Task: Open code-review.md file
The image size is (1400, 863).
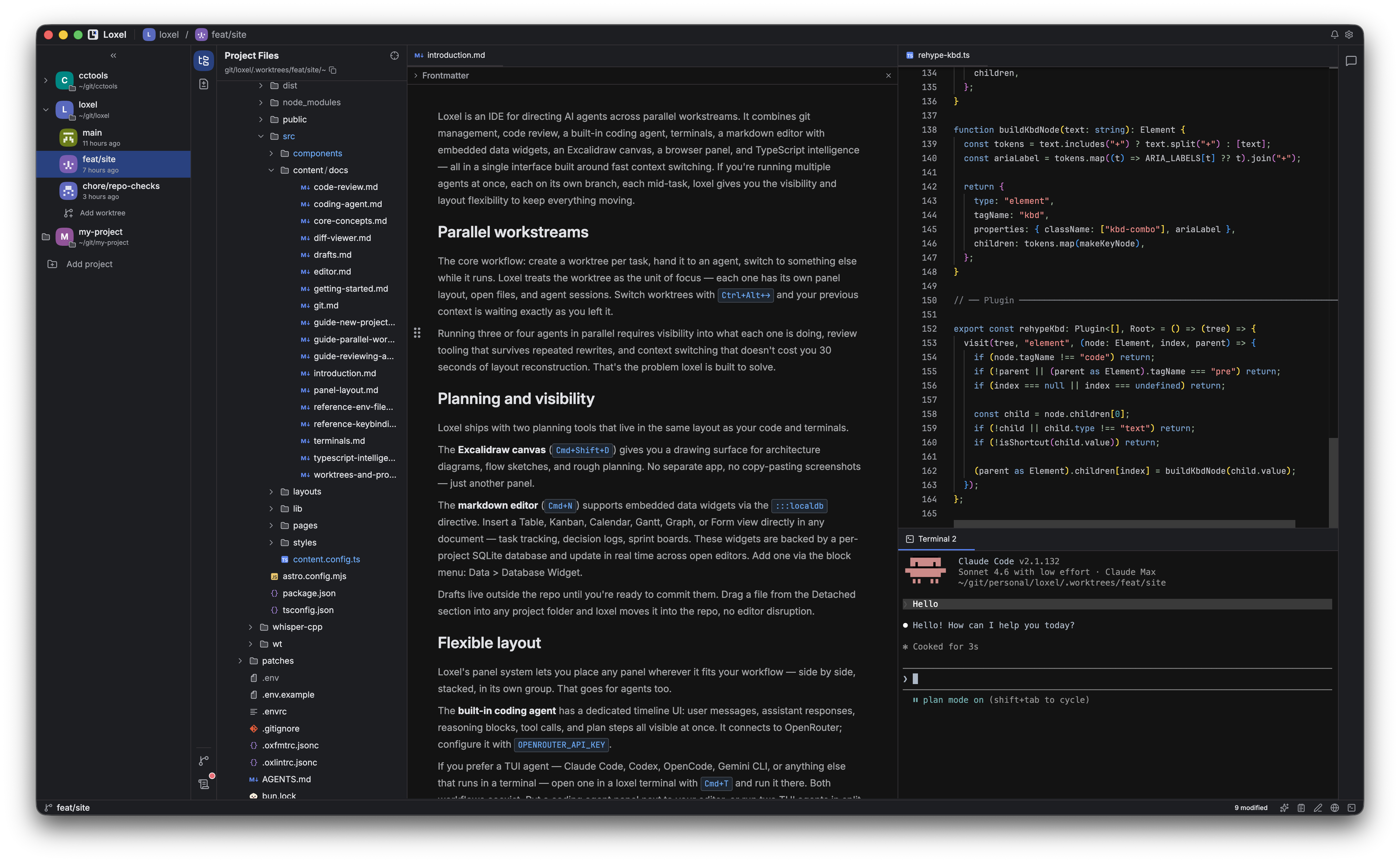Action: tap(345, 187)
